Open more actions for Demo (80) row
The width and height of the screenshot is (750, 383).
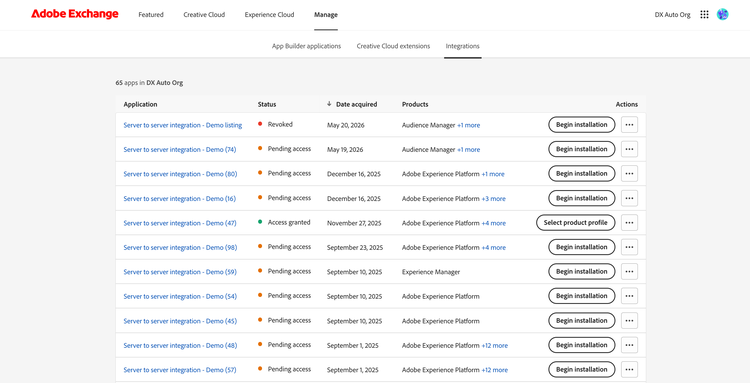[629, 174]
